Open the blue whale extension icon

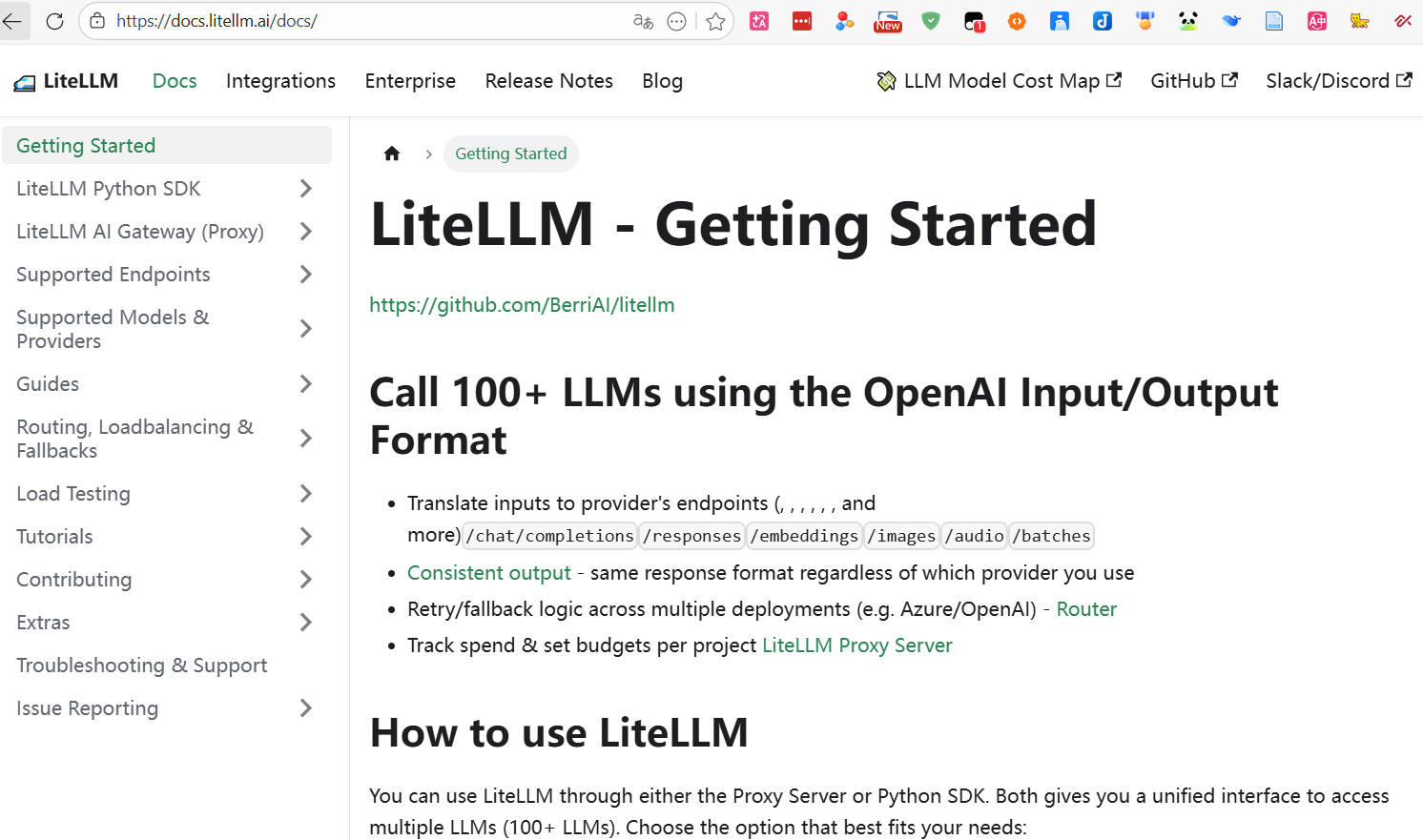1231,21
